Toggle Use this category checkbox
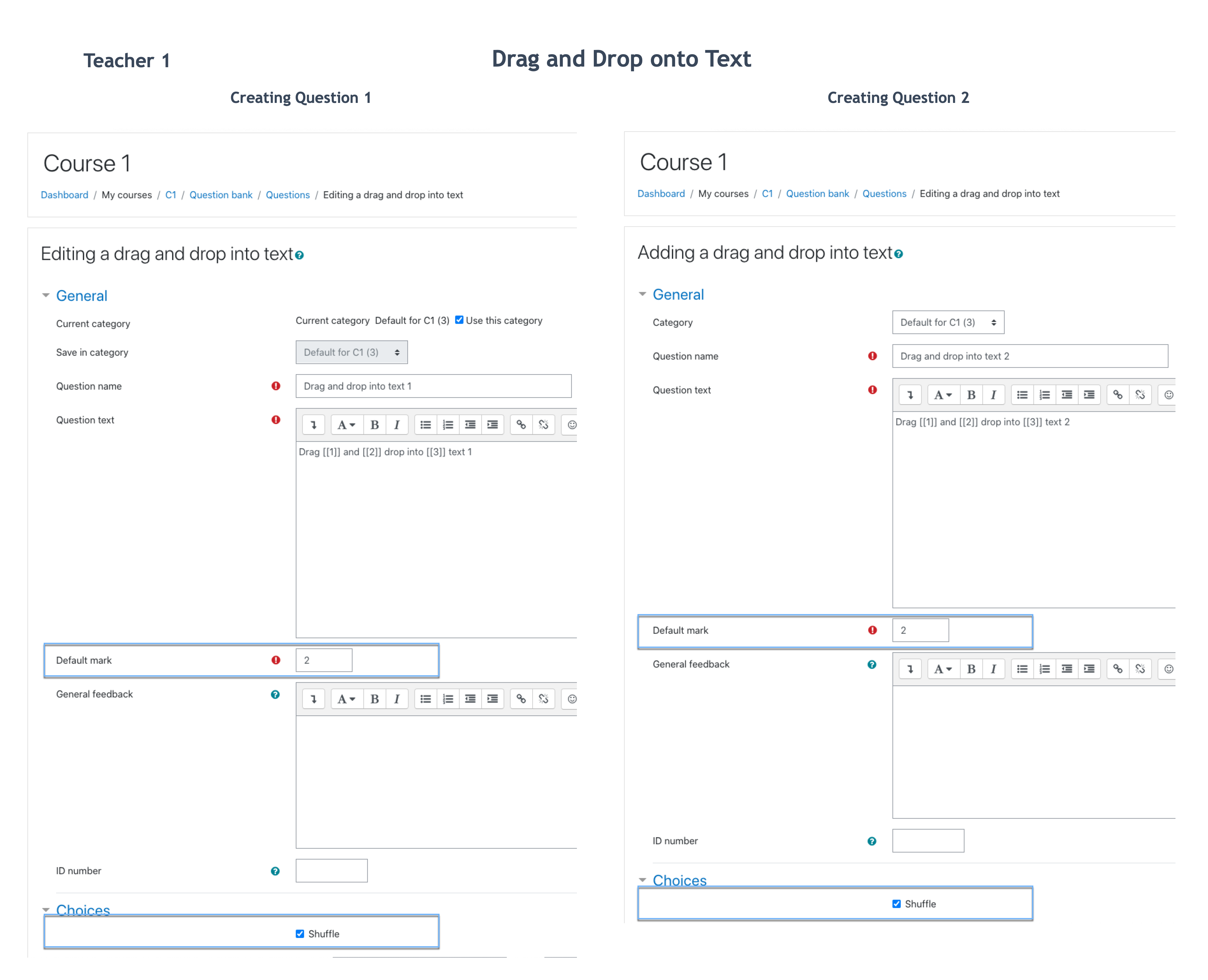The width and height of the screenshot is (1208, 980). [x=459, y=320]
